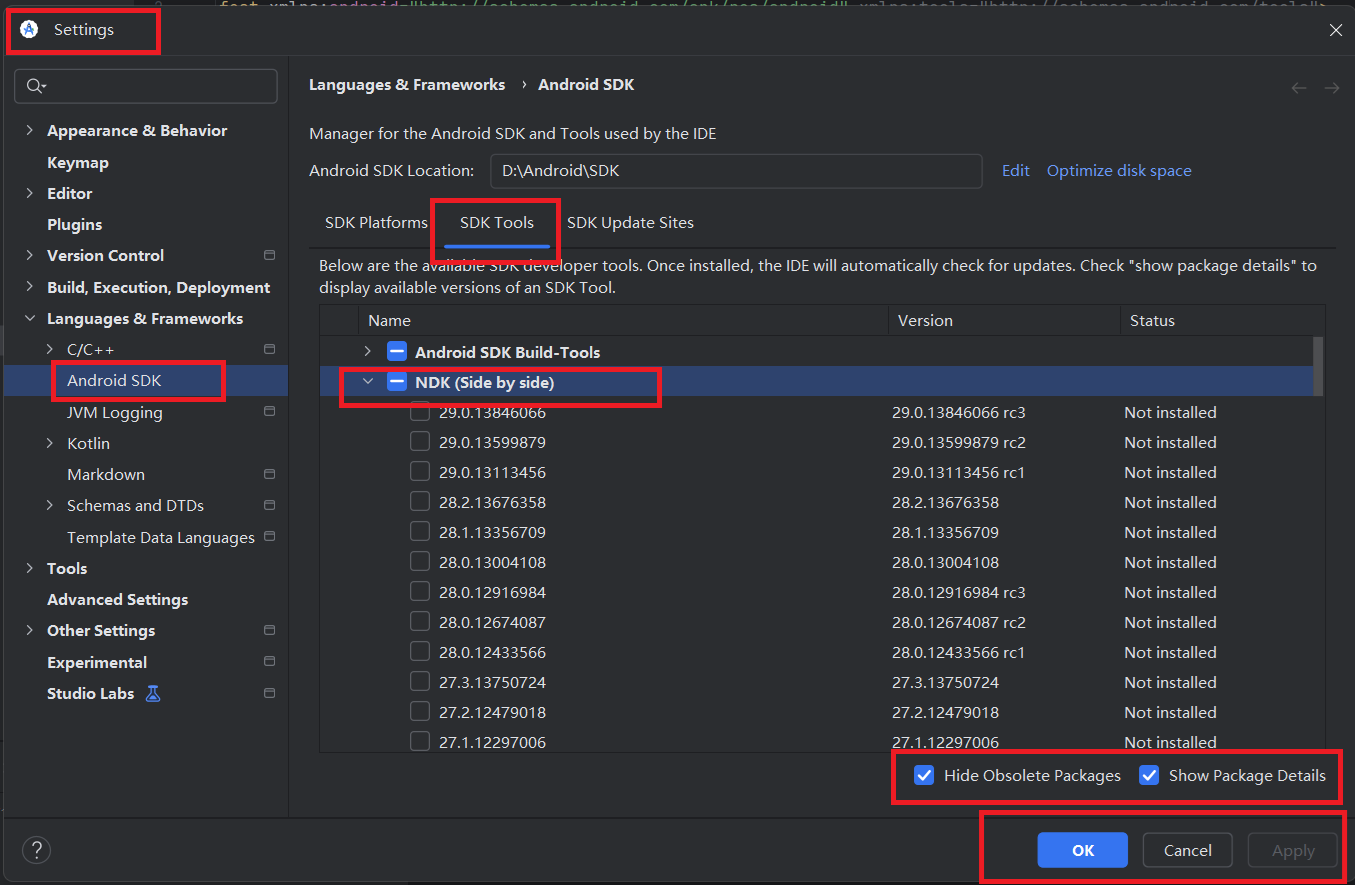Click the Android Studio logo icon in title bar

coord(29,29)
